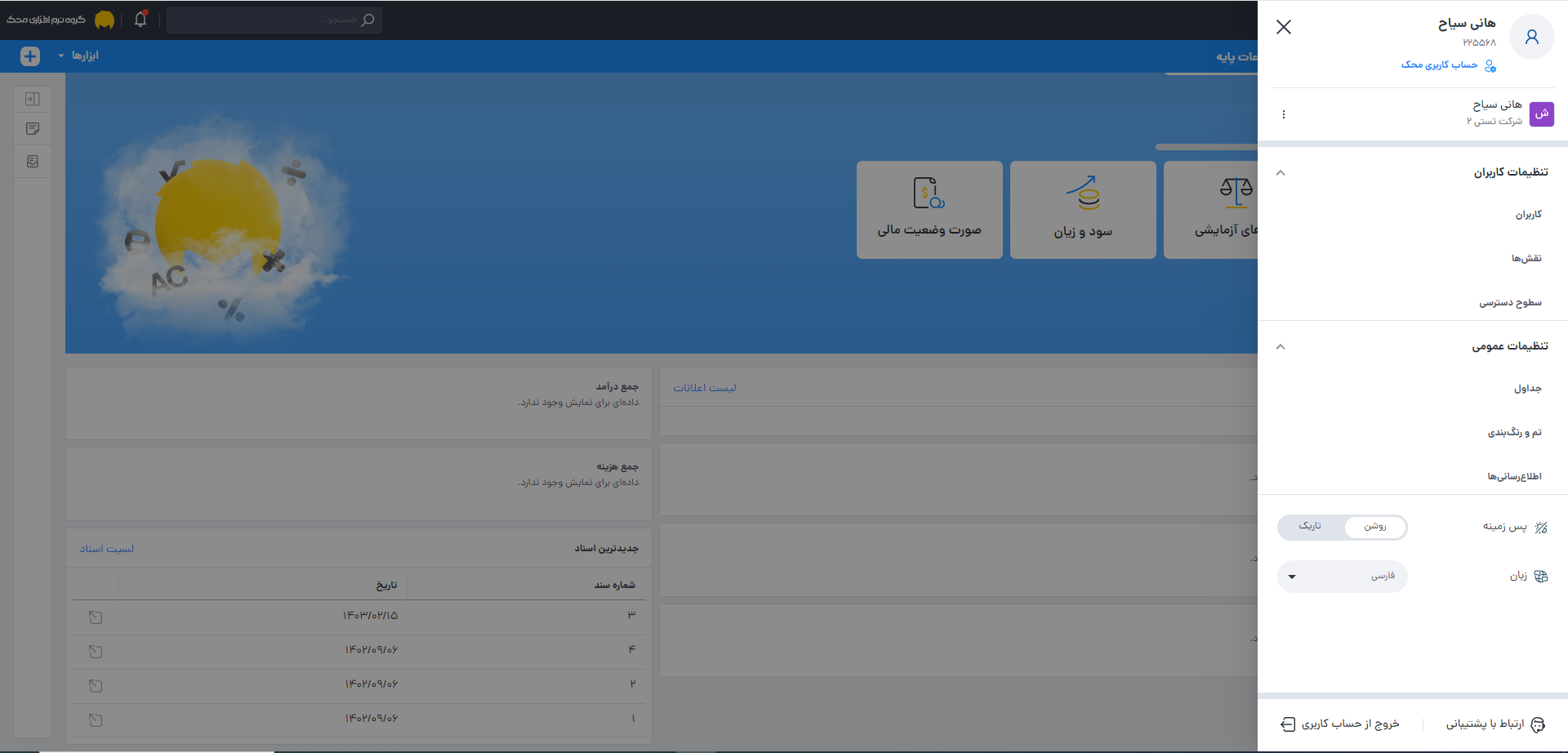Click date ۱۴۰۳/۰۲/۱۵ in documents table
Viewport: 1568px width, 753px height.
pos(371,616)
